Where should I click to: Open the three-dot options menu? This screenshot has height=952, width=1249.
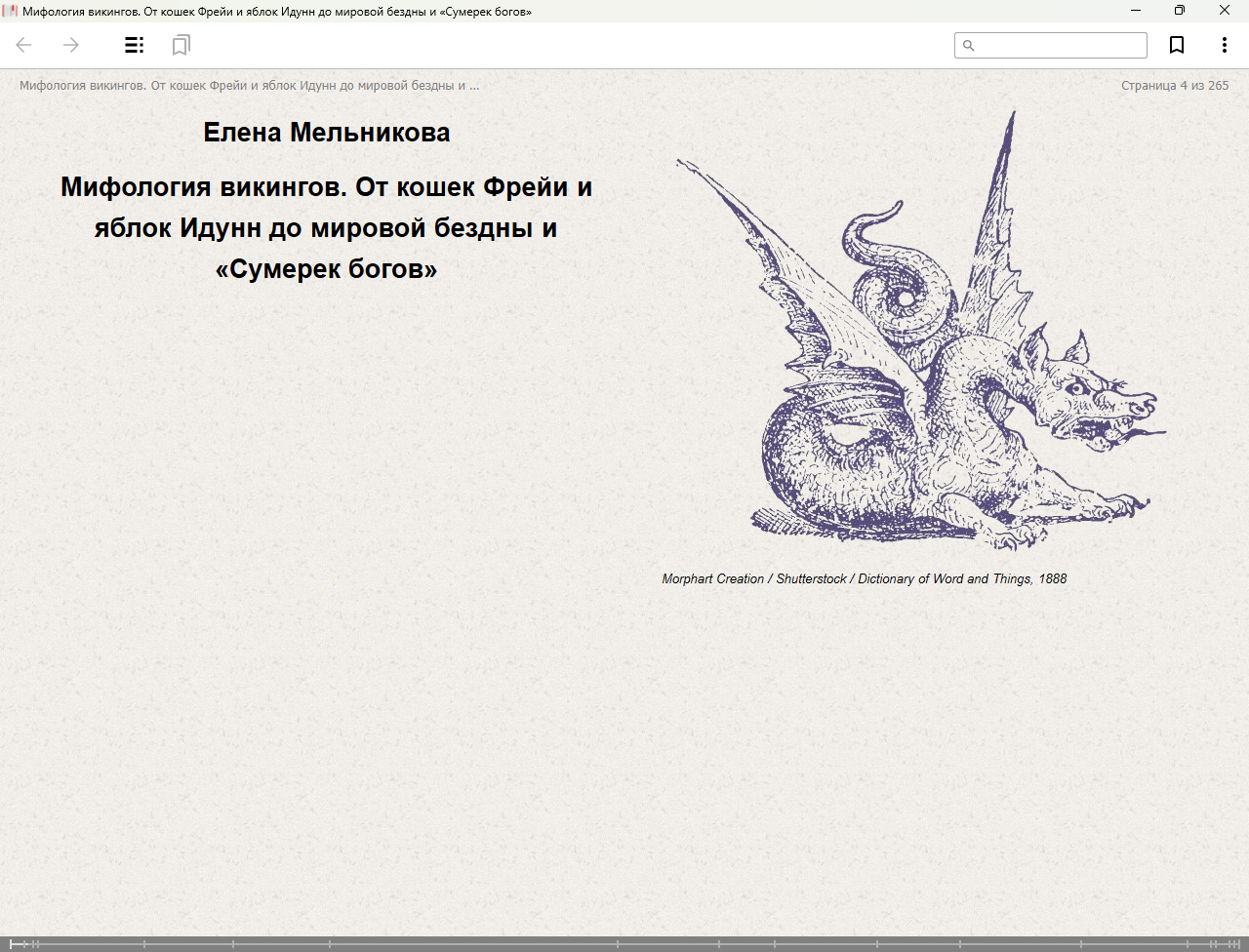click(1224, 45)
